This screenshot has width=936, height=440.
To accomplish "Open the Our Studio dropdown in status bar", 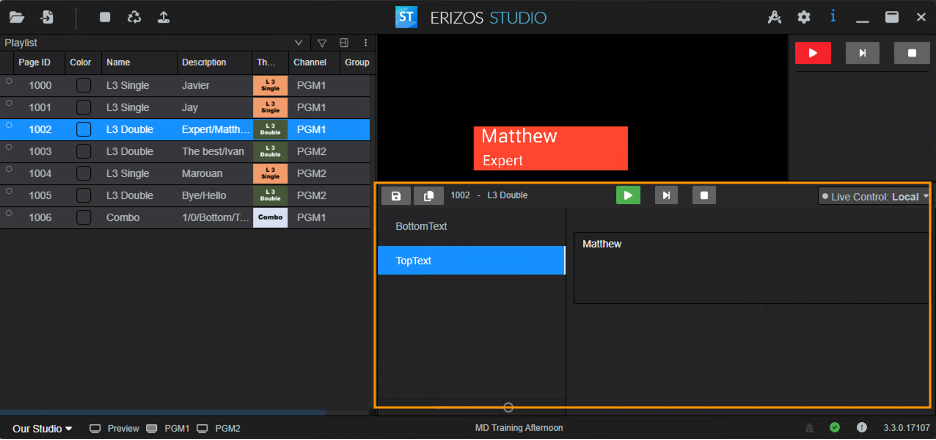I will (42, 429).
